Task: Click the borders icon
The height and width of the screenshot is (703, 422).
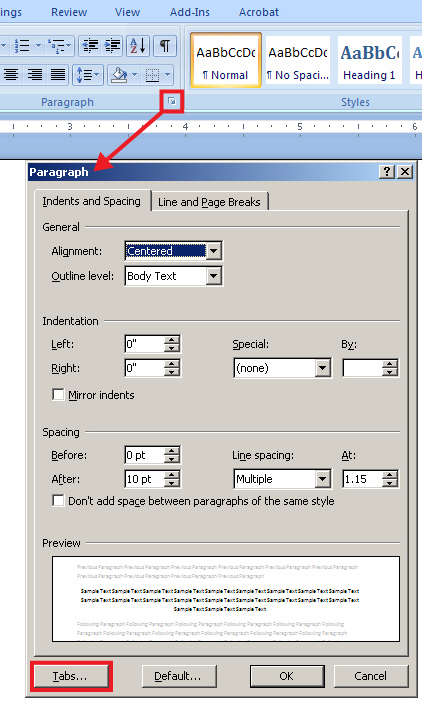Action: coord(152,74)
